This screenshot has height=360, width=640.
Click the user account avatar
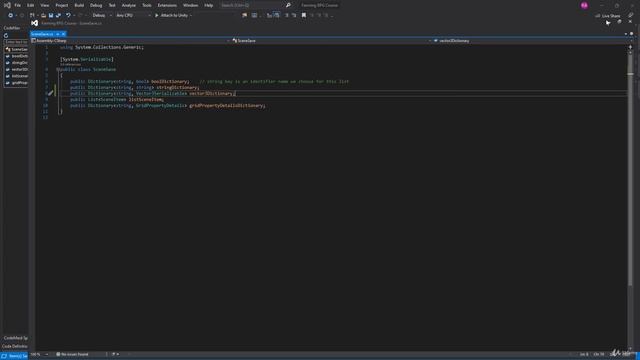[584, 5]
